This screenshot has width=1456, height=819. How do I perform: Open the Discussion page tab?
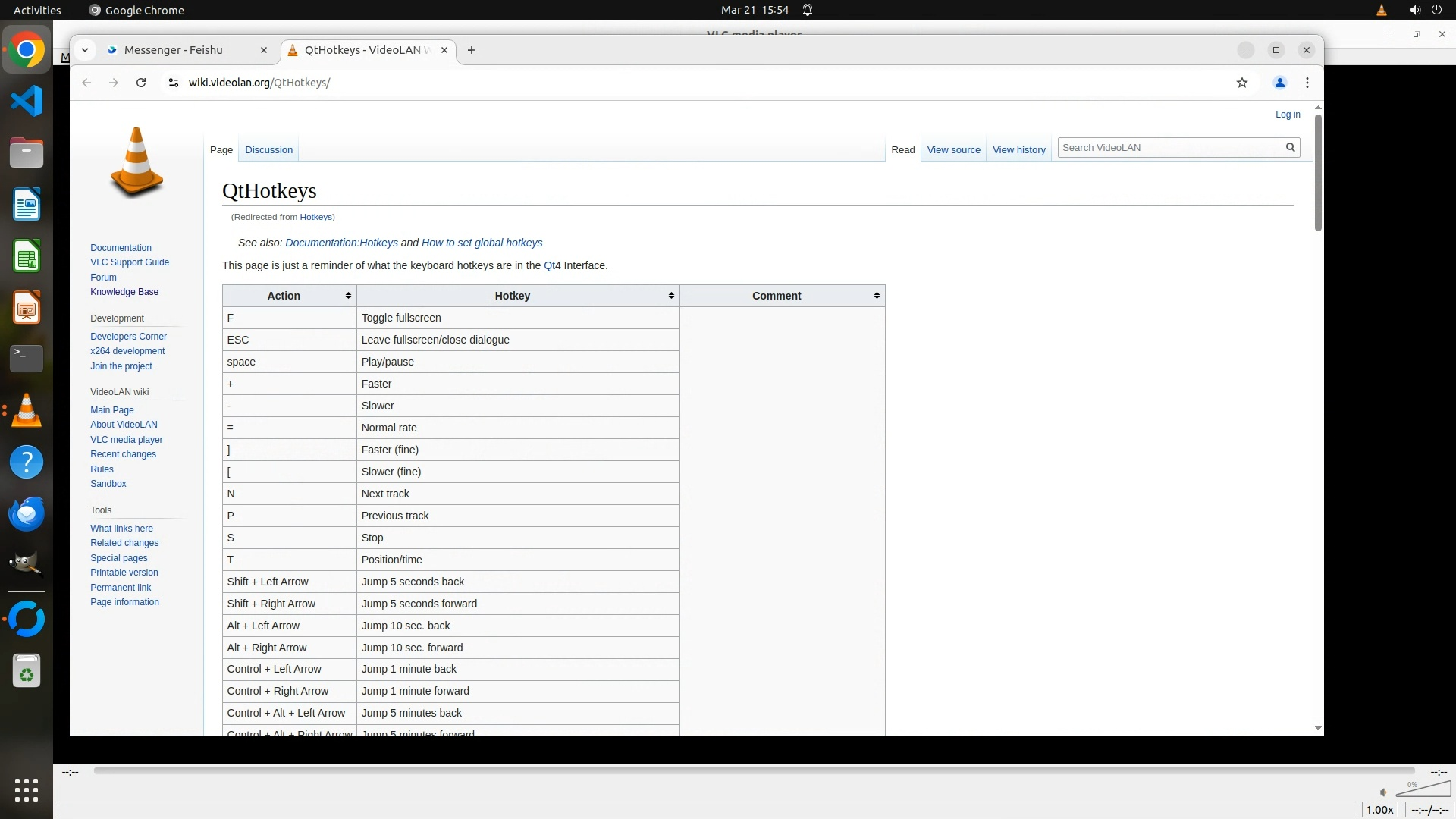[x=268, y=150]
